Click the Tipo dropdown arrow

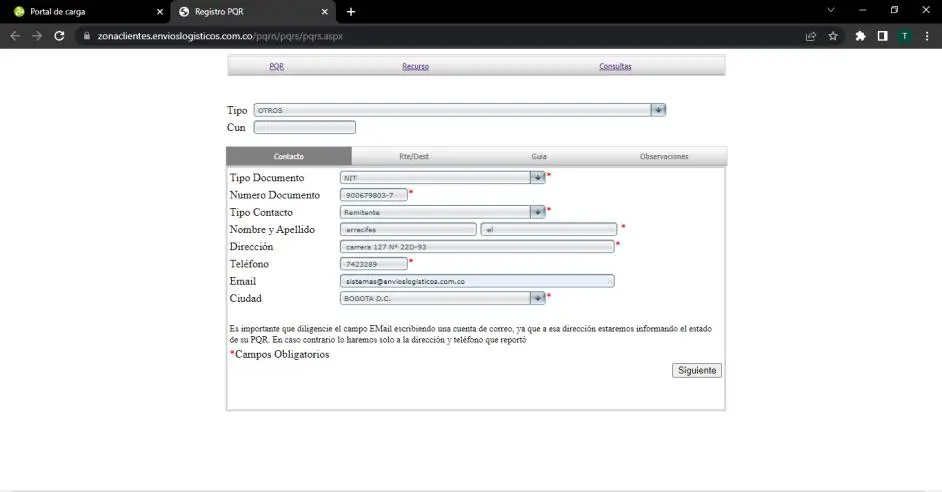(x=658, y=110)
